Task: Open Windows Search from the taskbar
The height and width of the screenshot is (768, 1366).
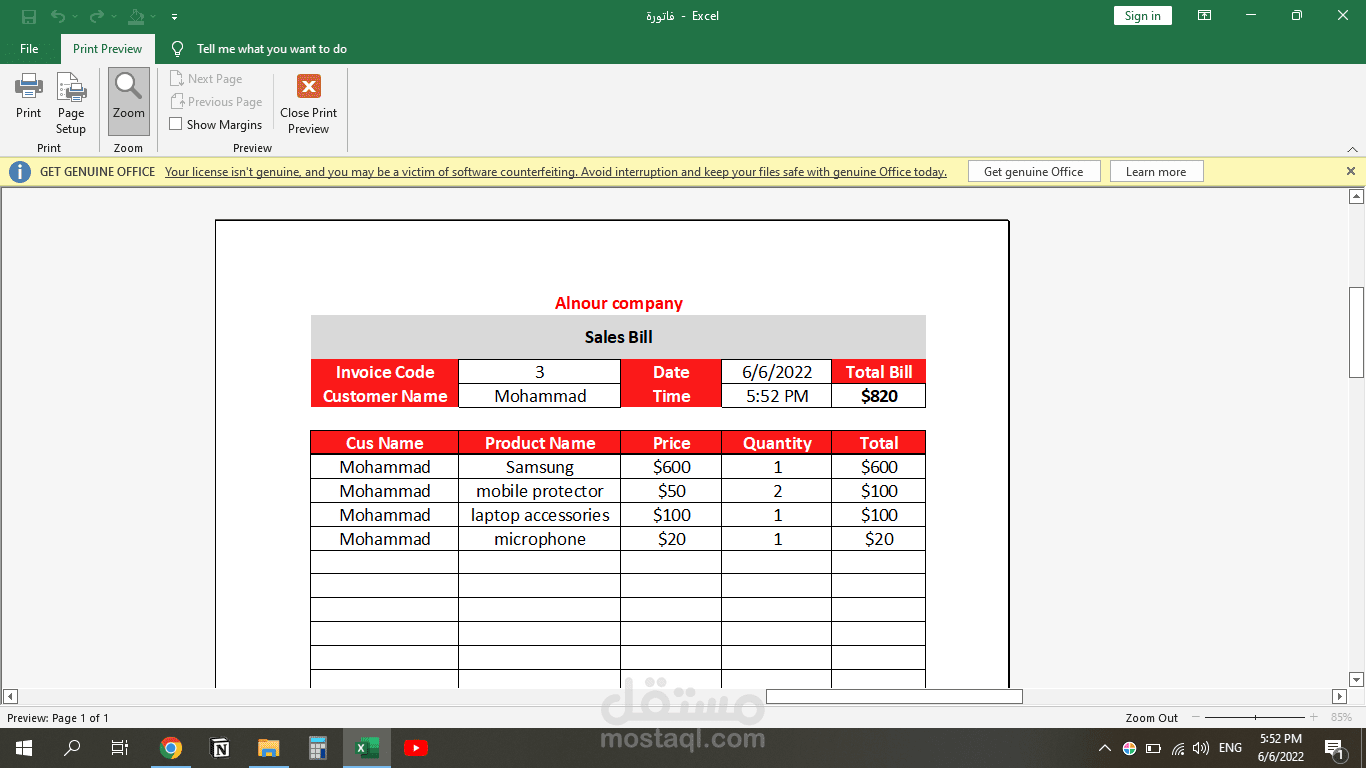Action: [x=72, y=748]
